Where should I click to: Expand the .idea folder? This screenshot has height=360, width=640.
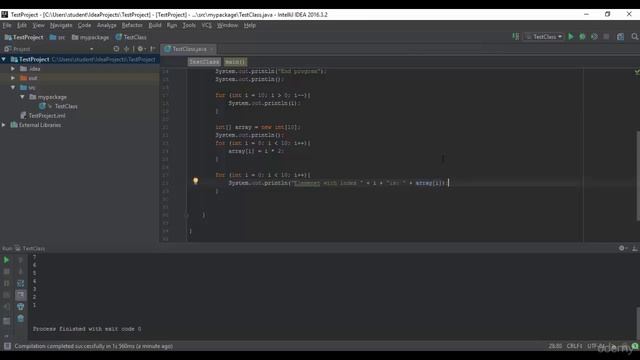click(13, 69)
